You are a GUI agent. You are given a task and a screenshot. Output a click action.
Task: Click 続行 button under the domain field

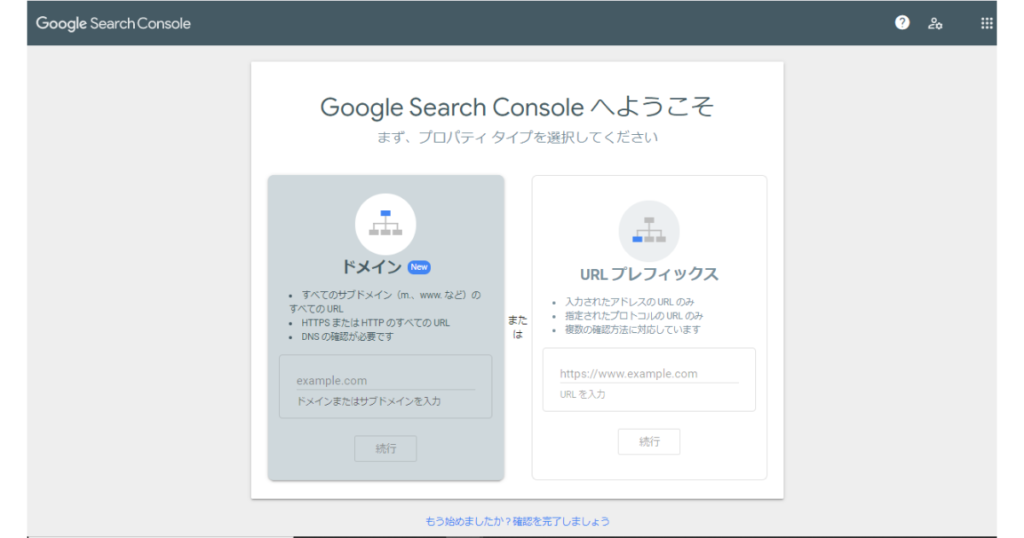pos(385,449)
